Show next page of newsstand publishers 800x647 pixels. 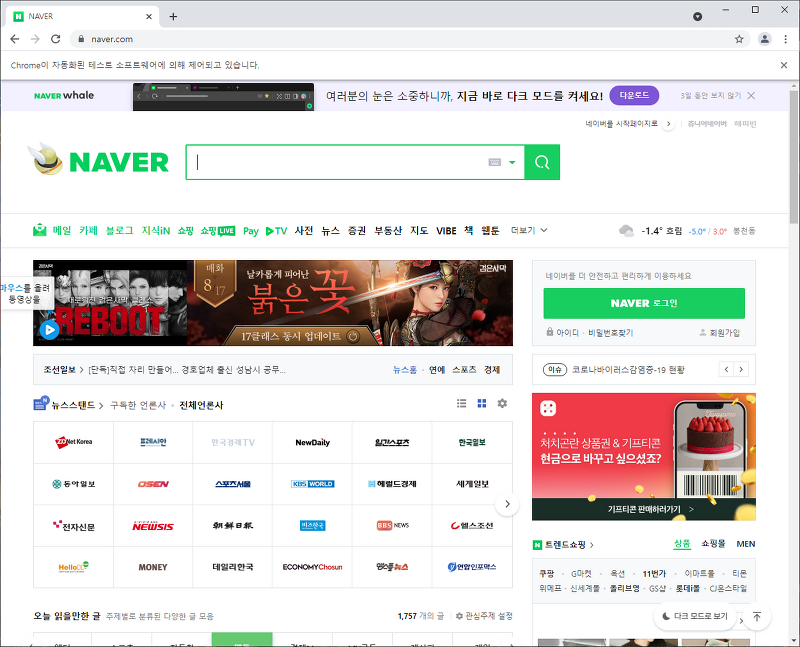point(507,504)
